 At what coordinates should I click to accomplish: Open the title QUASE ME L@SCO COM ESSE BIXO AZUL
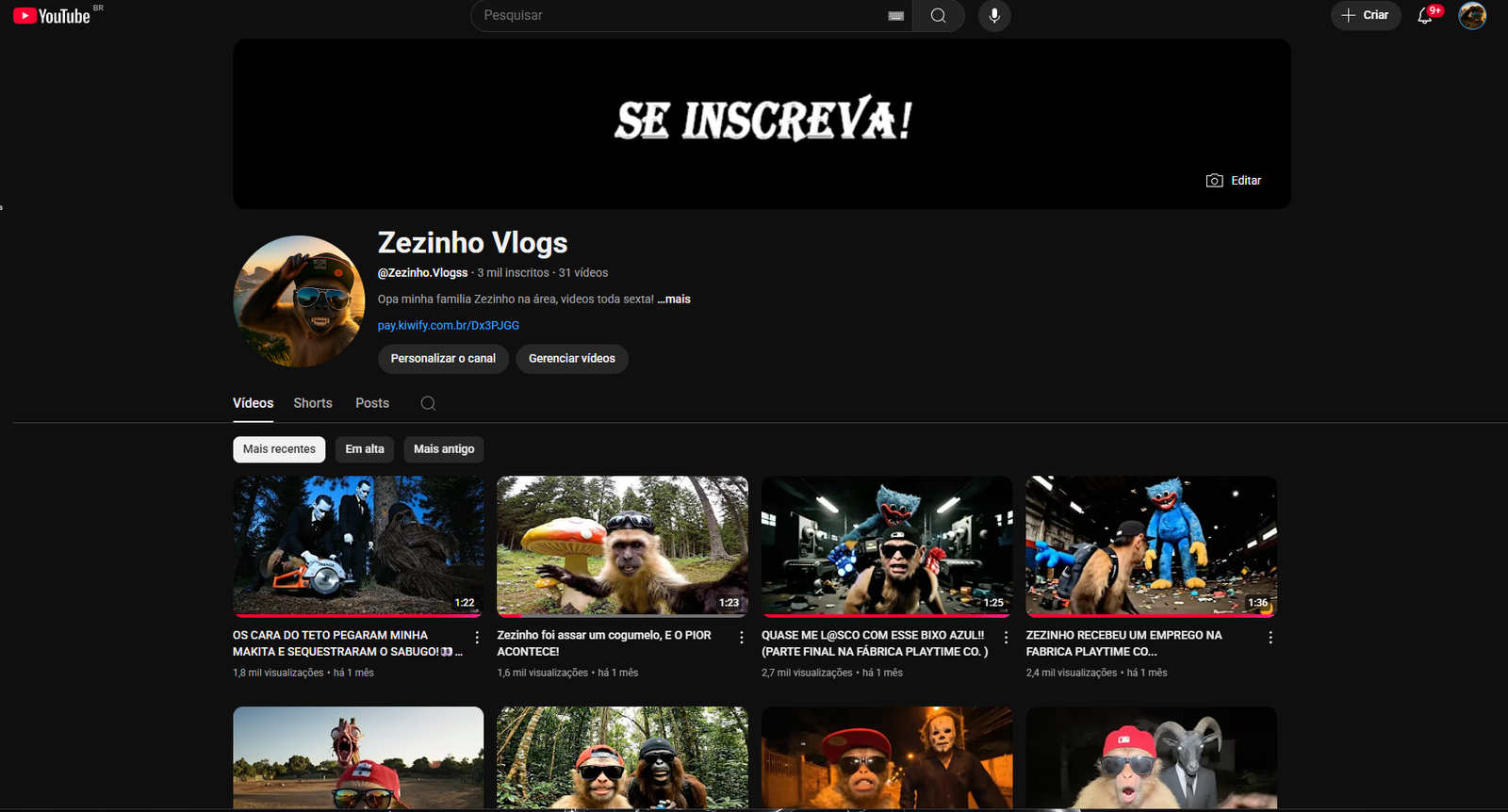(x=875, y=643)
